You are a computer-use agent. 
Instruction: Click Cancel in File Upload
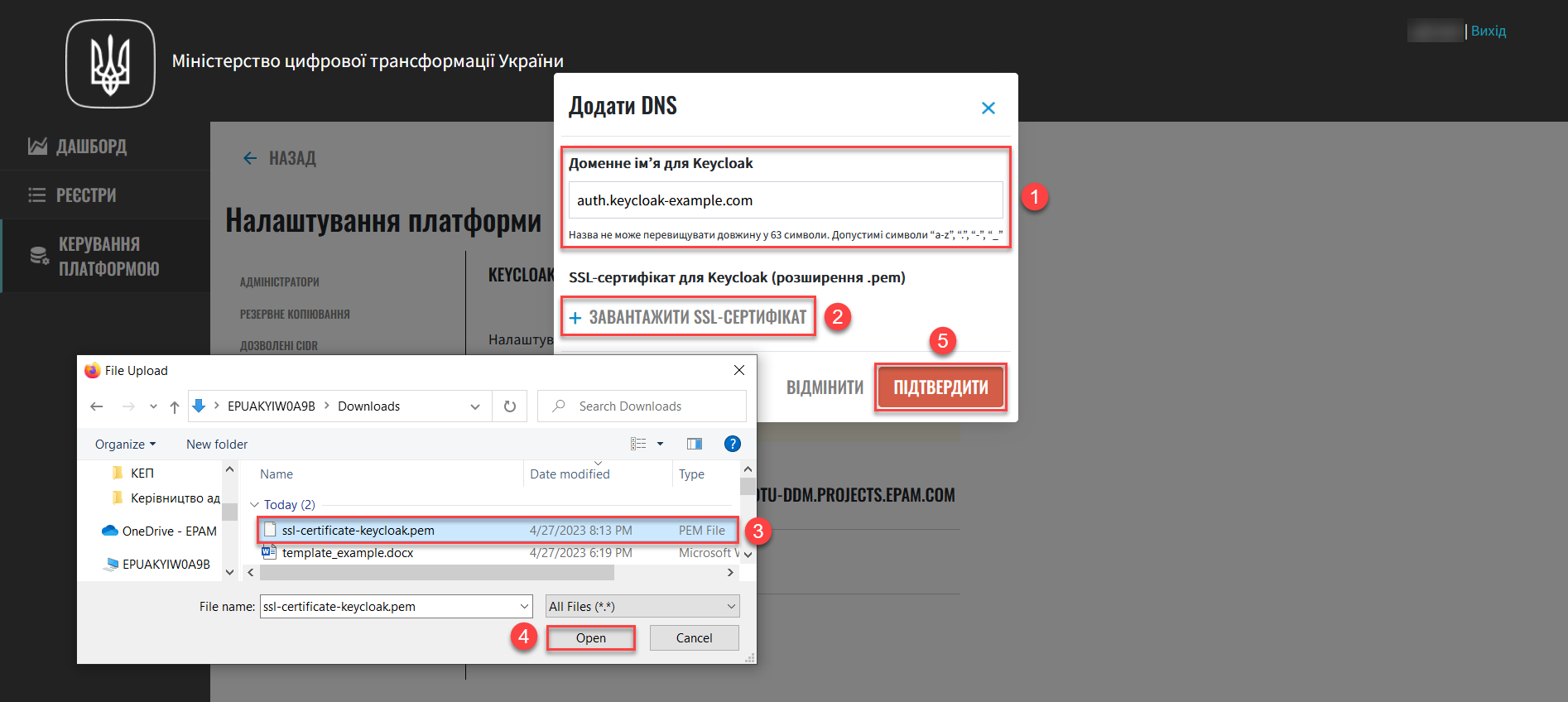[x=694, y=638]
